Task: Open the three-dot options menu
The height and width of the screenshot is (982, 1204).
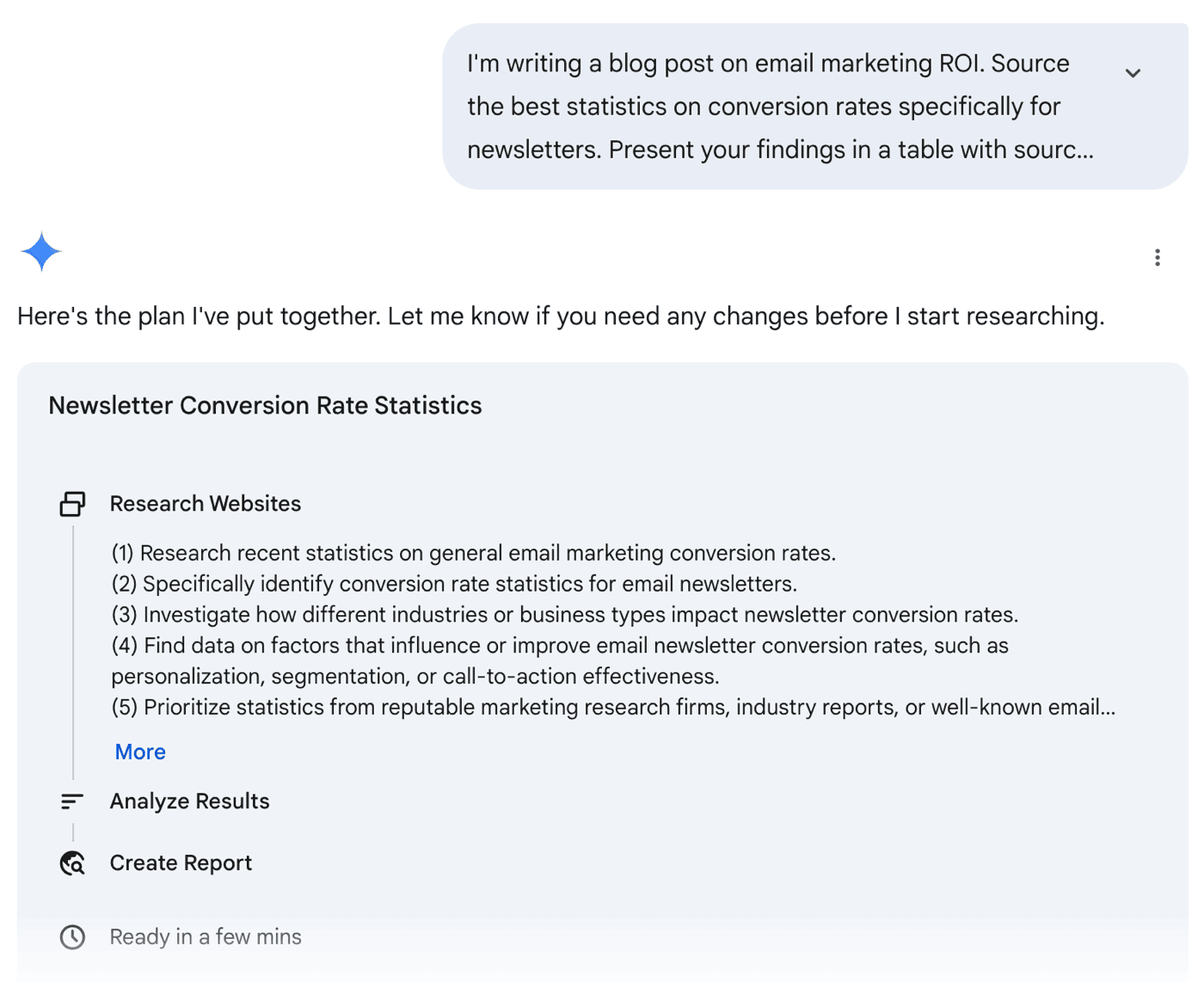Action: 1158,257
